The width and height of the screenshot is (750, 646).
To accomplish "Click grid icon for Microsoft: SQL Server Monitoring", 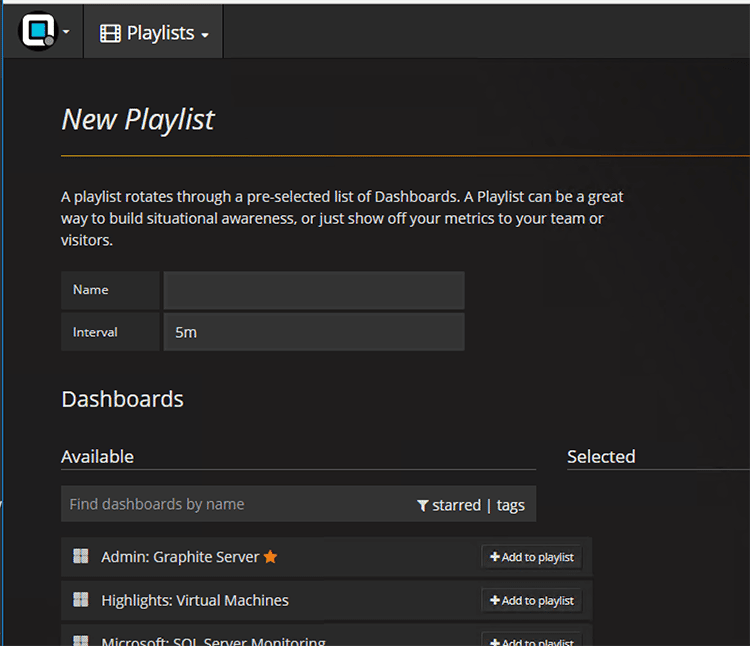I will pyautogui.click(x=81, y=640).
